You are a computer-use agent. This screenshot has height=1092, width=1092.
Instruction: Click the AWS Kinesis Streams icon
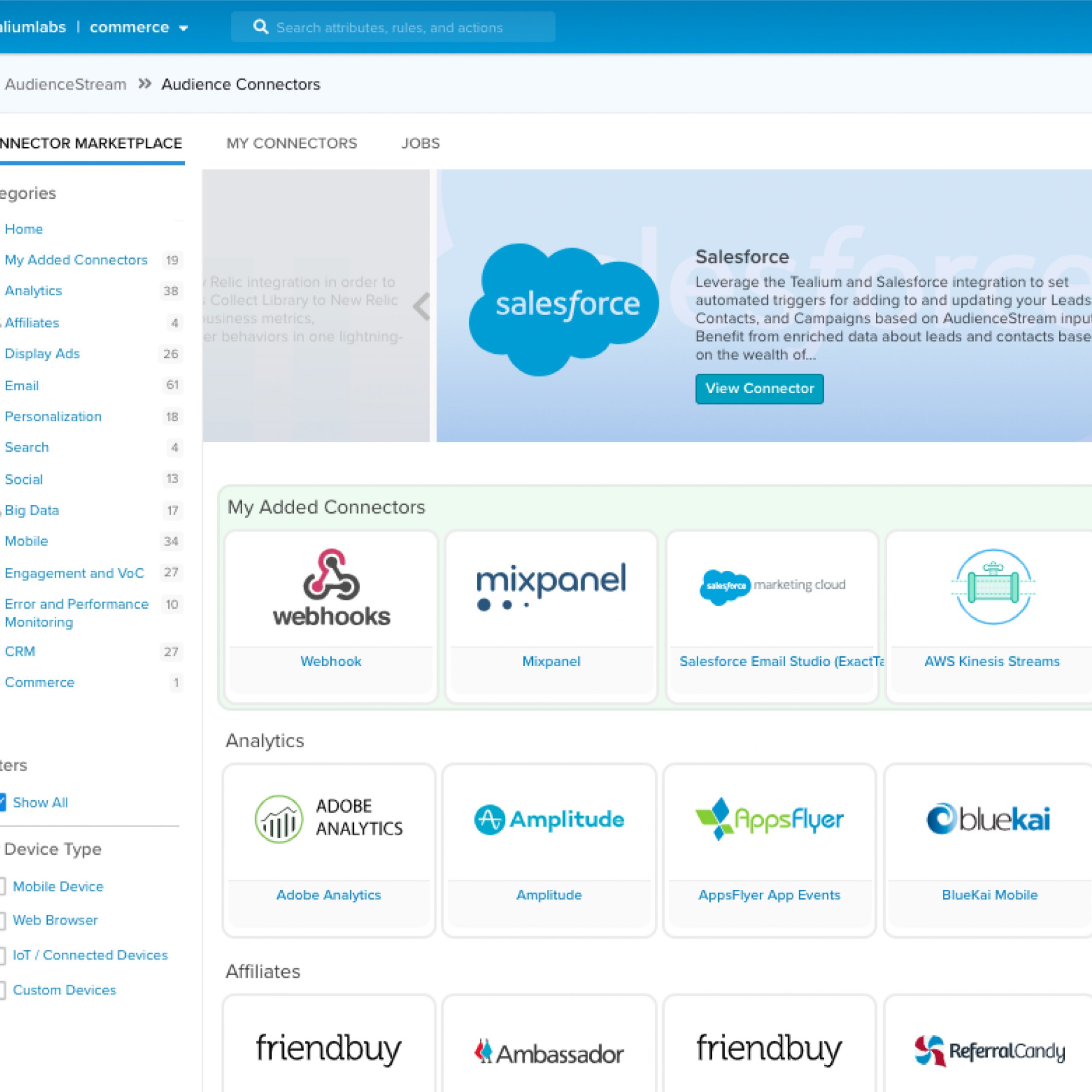(993, 587)
